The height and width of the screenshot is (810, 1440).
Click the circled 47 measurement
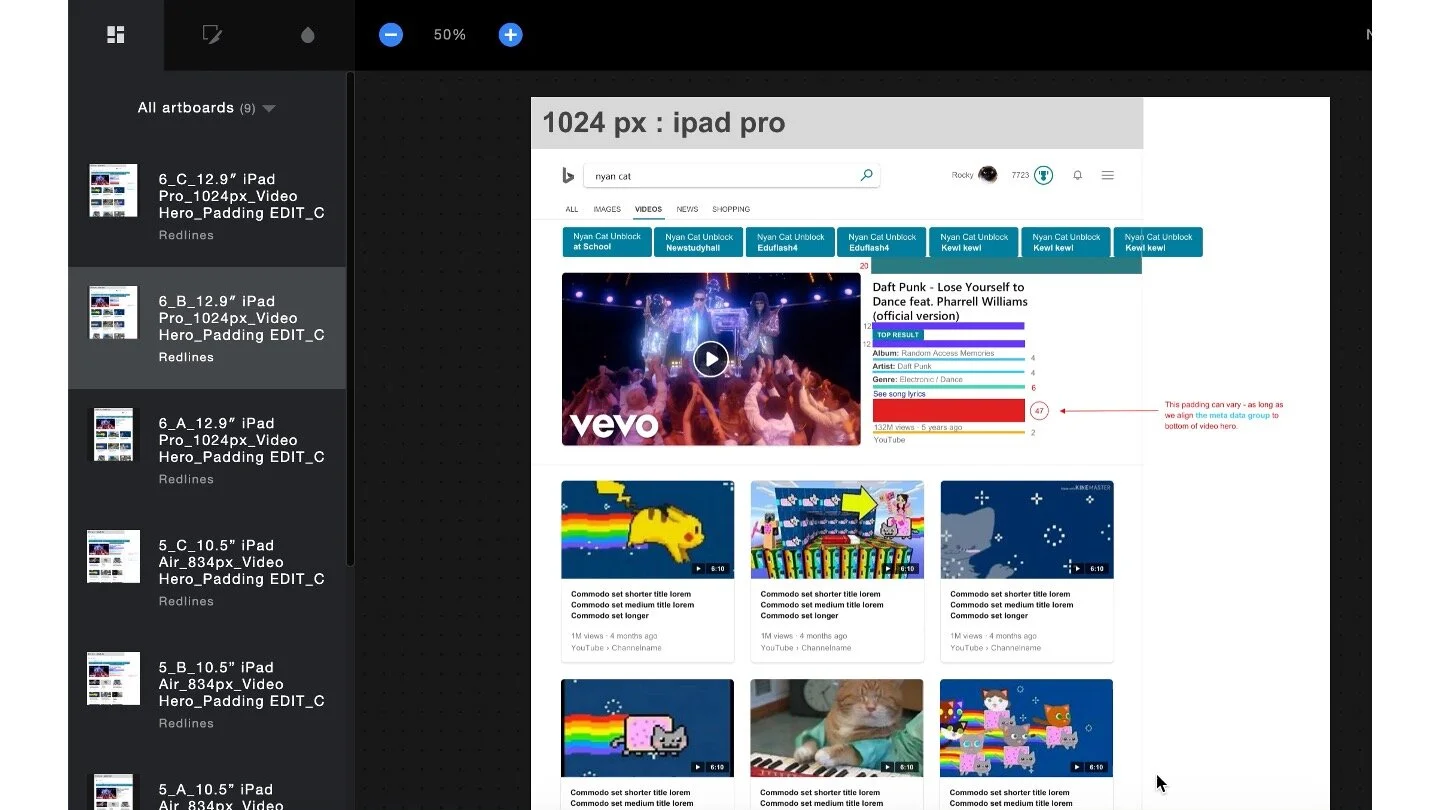[x=1038, y=411]
